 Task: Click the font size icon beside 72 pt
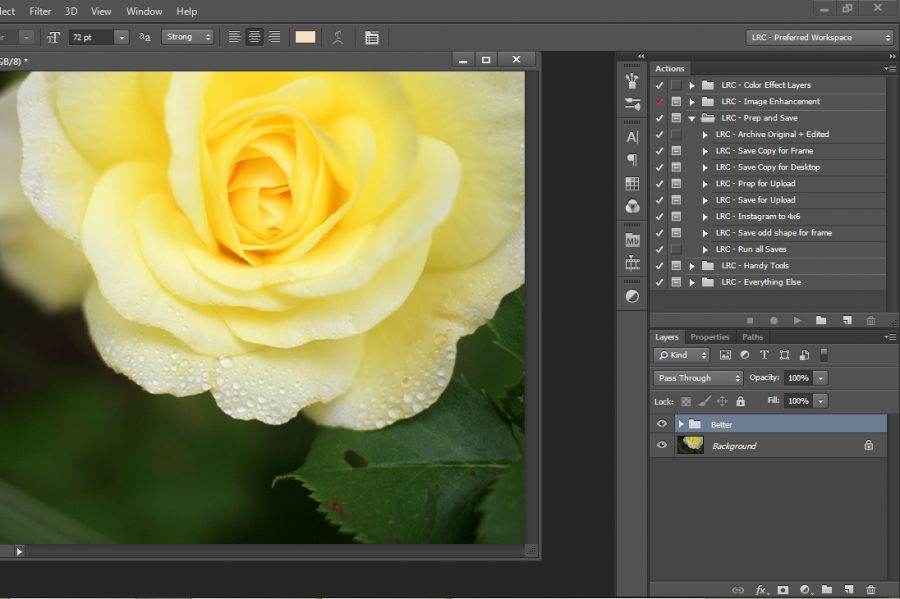[x=53, y=38]
